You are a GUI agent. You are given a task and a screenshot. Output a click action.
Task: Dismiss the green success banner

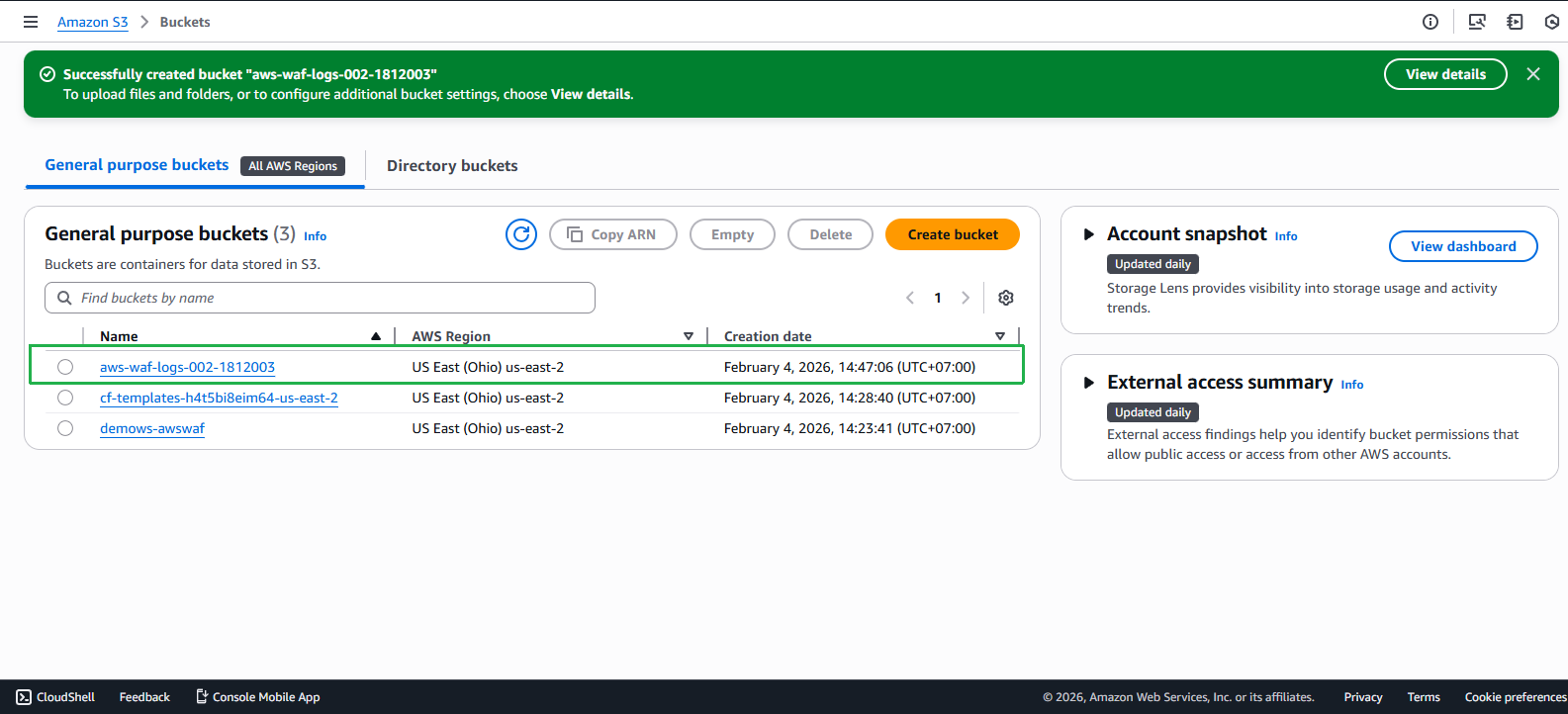click(x=1533, y=74)
